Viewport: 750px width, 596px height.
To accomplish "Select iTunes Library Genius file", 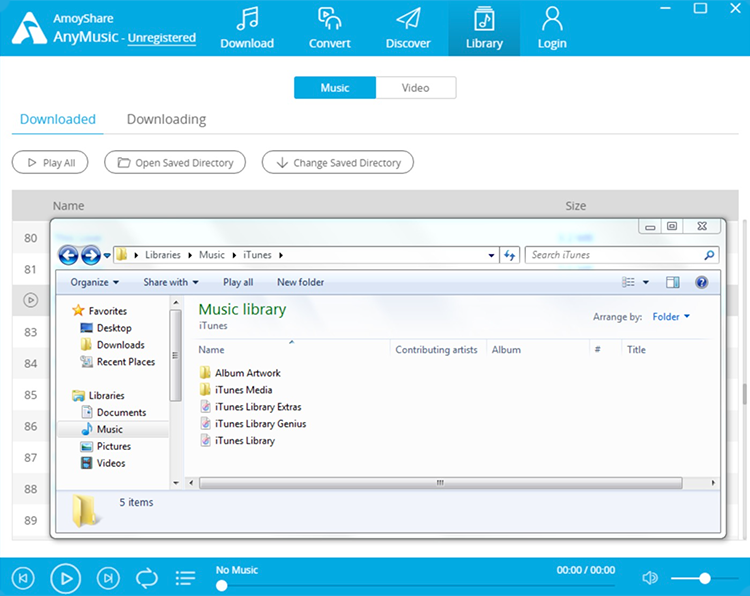I will 253,424.
